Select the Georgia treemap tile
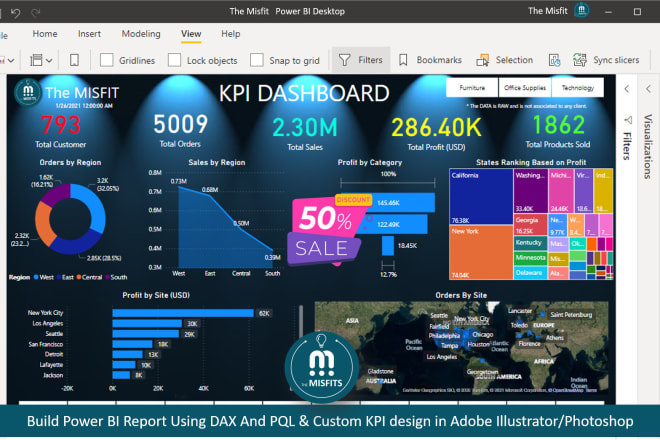Image resolution: width=660 pixels, height=440 pixels. (x=530, y=225)
